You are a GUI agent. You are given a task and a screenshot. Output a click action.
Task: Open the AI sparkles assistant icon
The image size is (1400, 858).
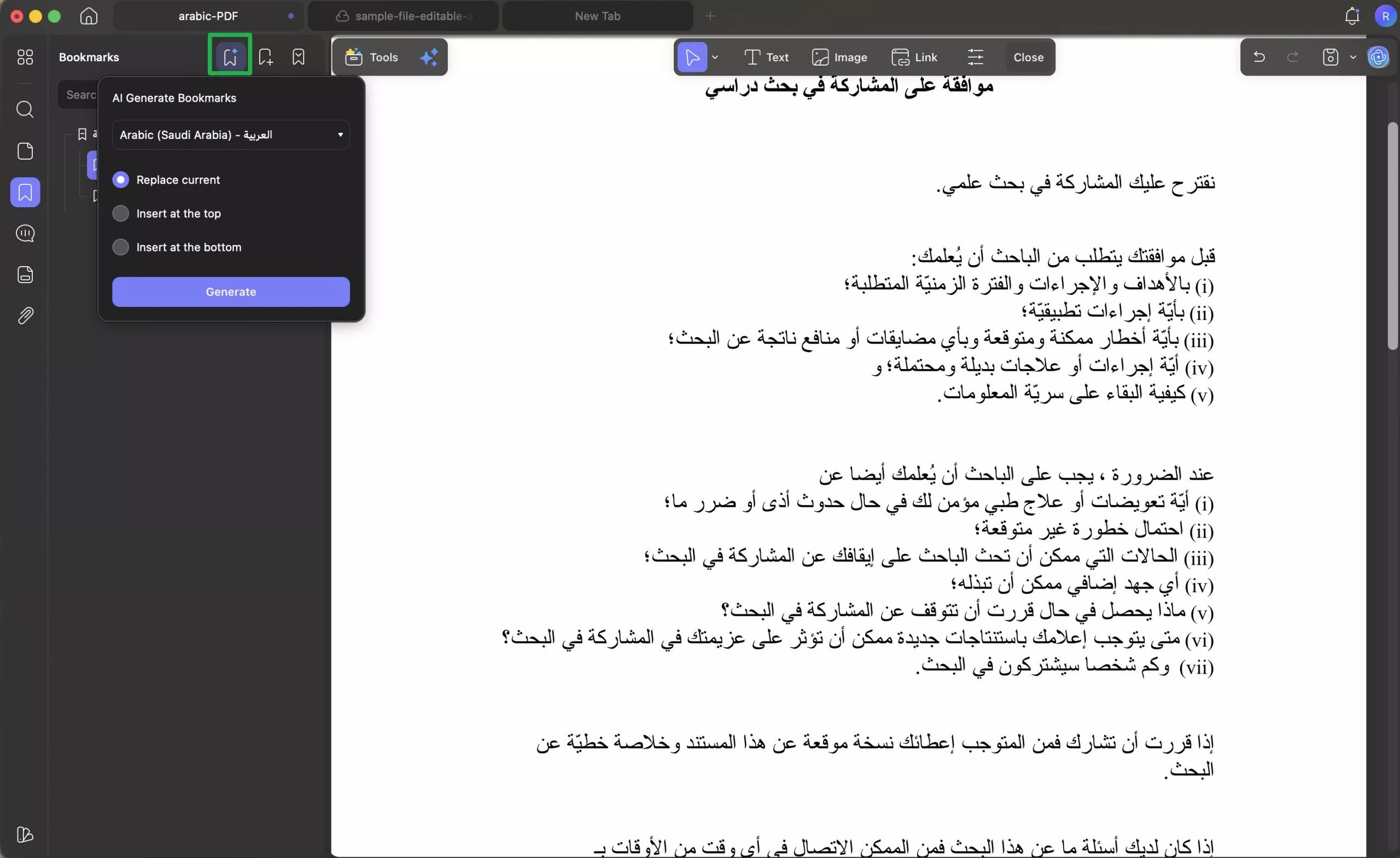(429, 57)
